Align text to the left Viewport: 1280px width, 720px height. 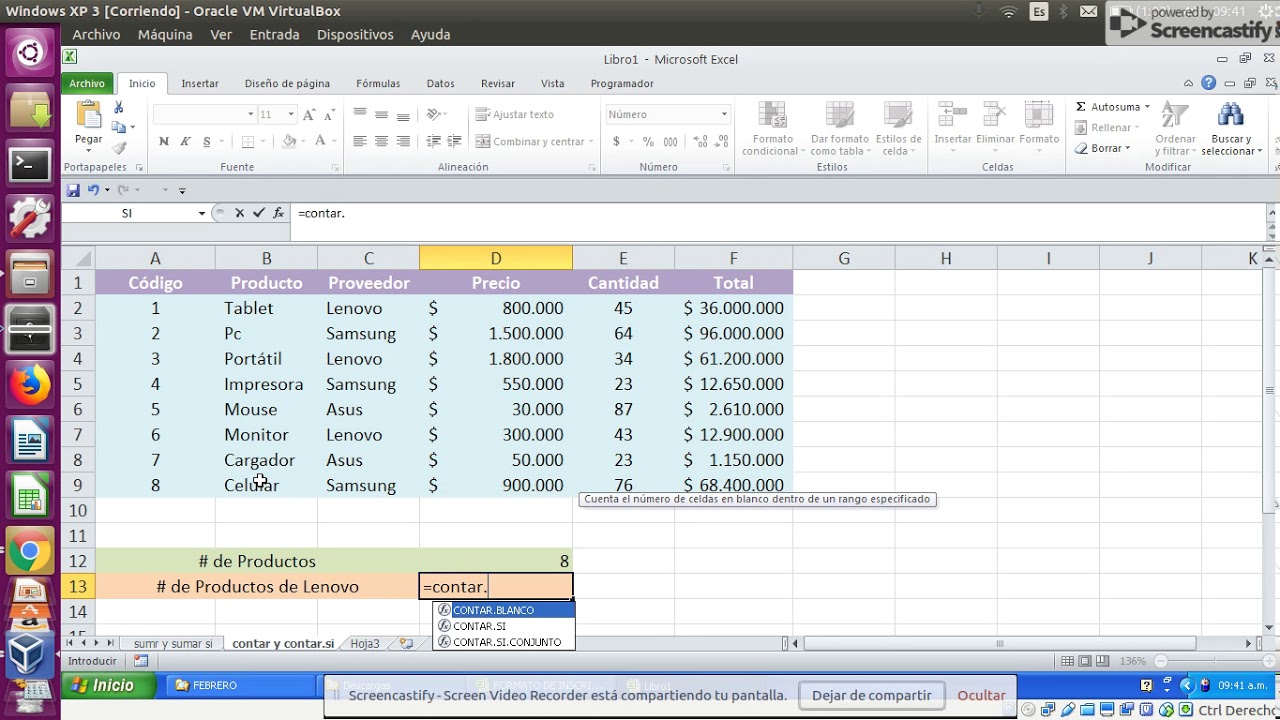(x=360, y=141)
